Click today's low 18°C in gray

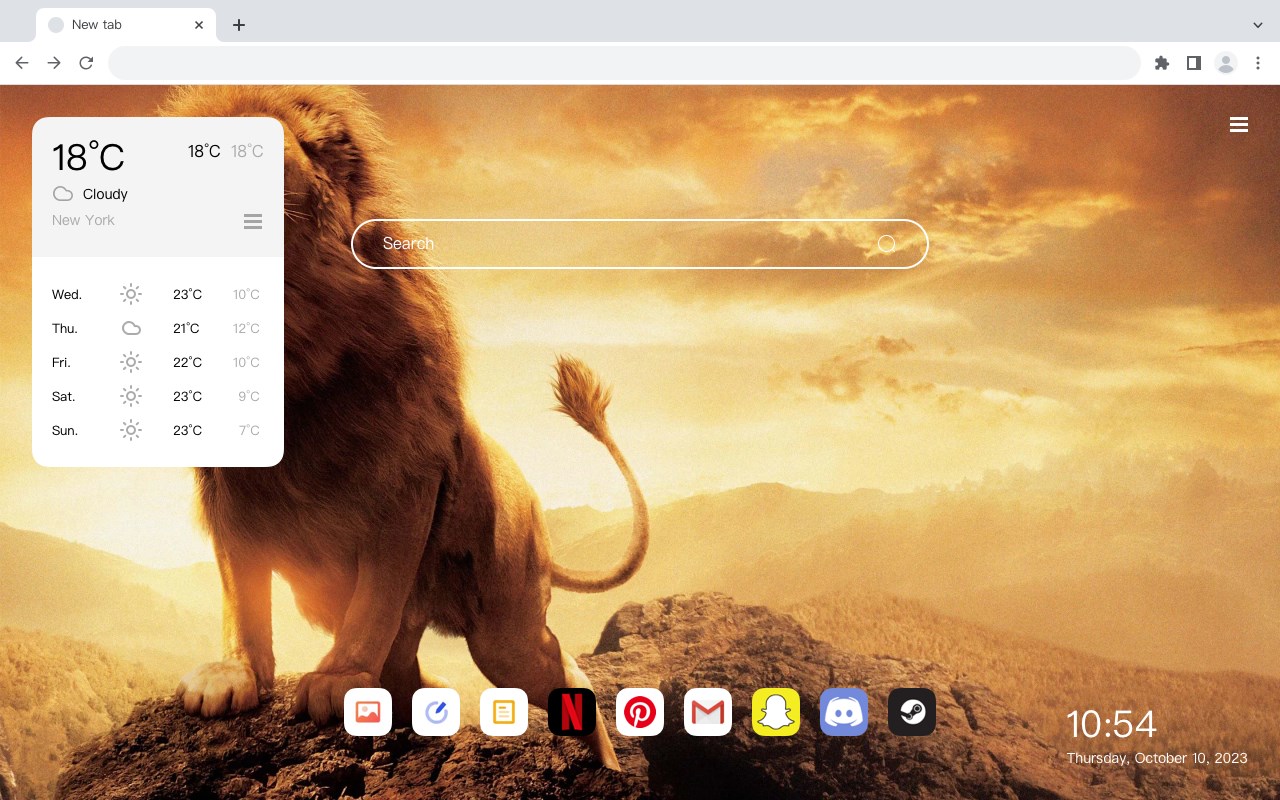pos(247,151)
